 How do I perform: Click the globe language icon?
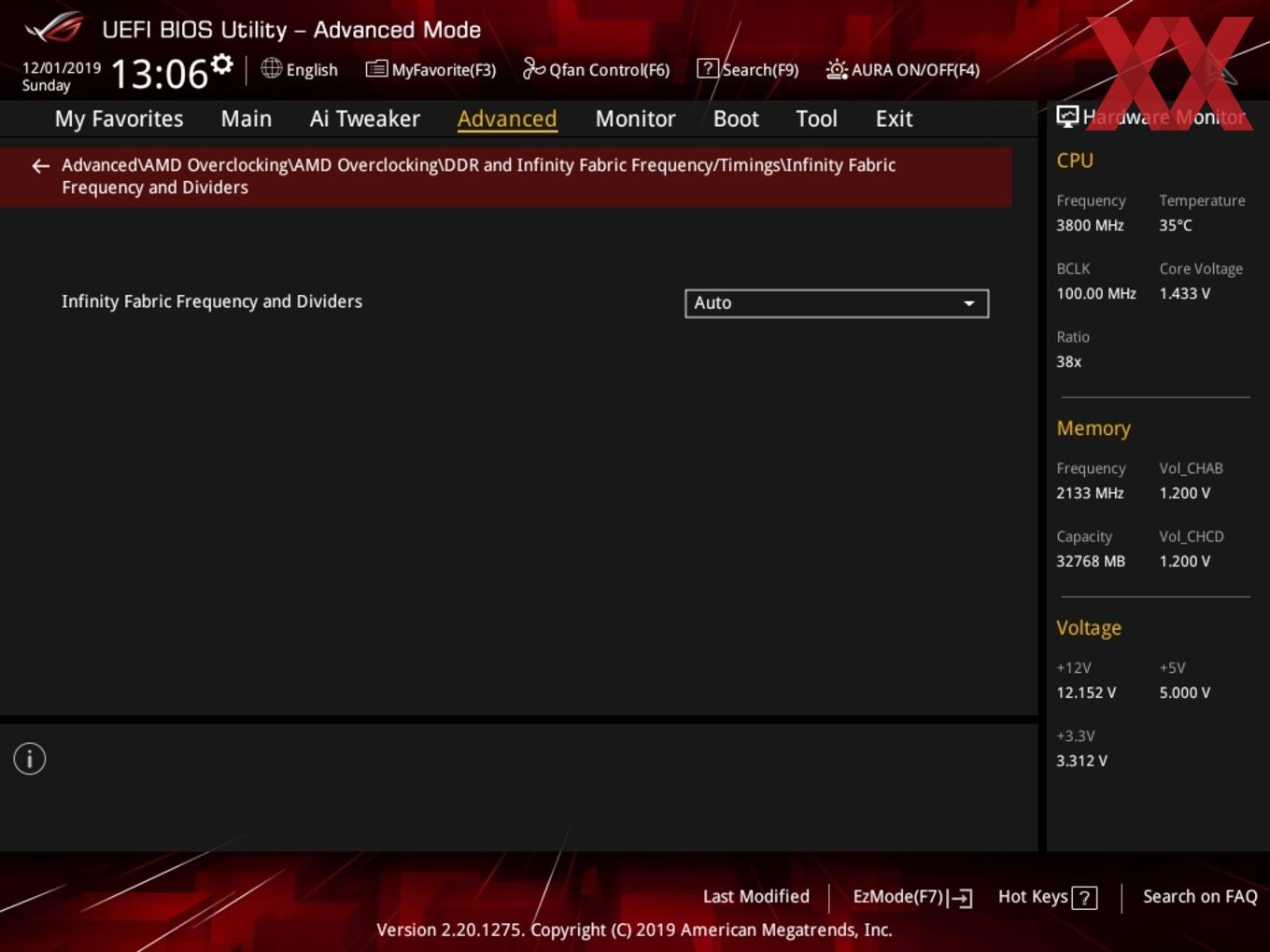pyautogui.click(x=271, y=68)
